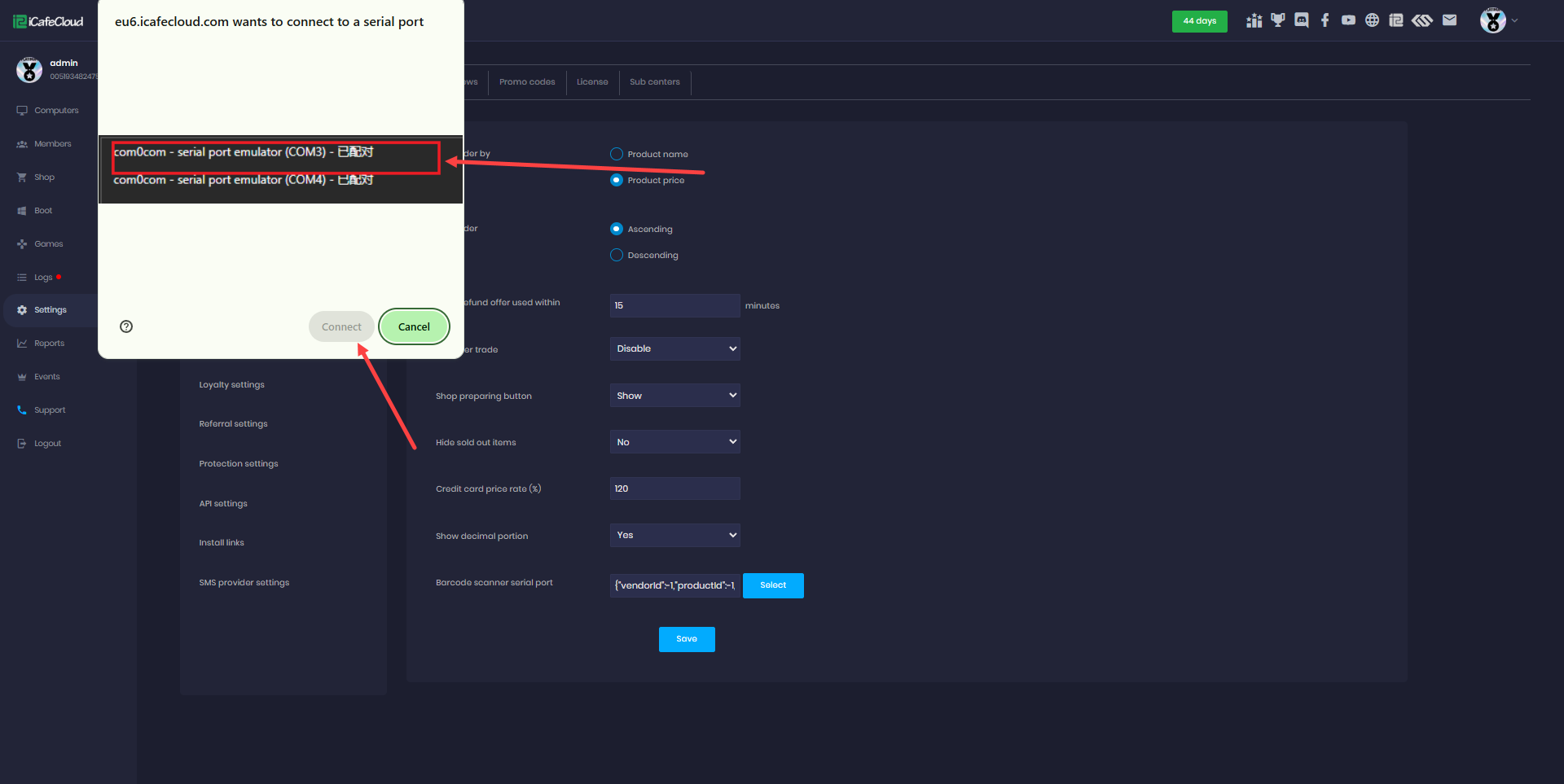This screenshot has width=1564, height=784.
Task: Click the help question mark in the dialog
Action: pos(126,326)
